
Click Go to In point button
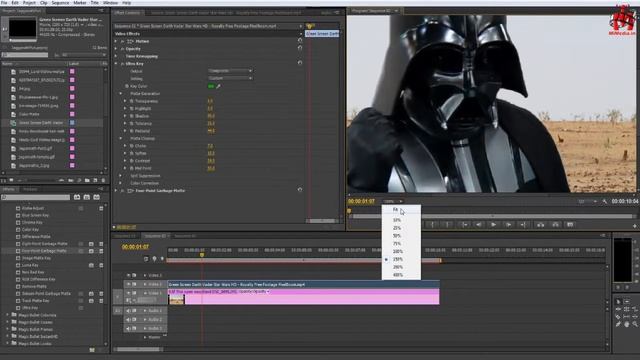tap(464, 224)
